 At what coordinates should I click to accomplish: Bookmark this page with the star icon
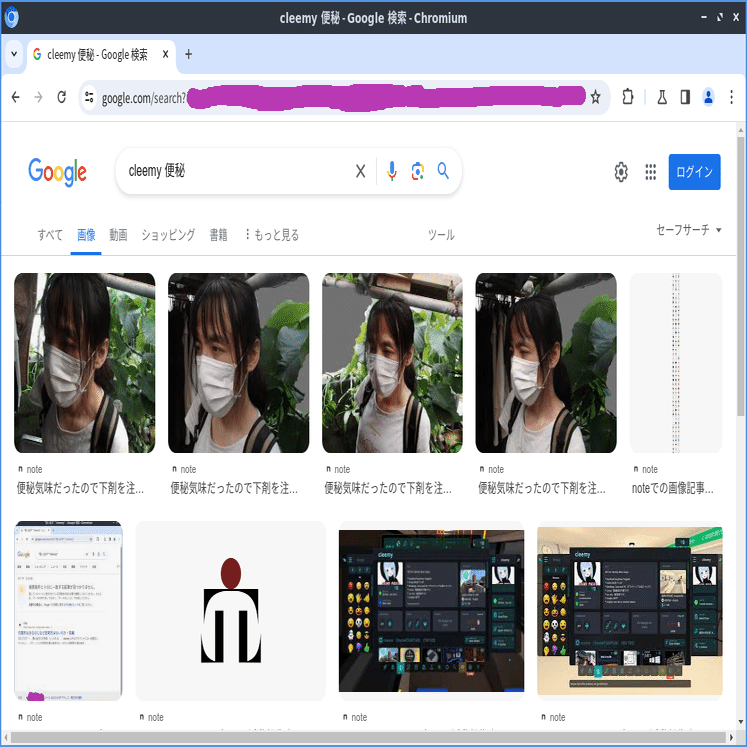point(596,98)
